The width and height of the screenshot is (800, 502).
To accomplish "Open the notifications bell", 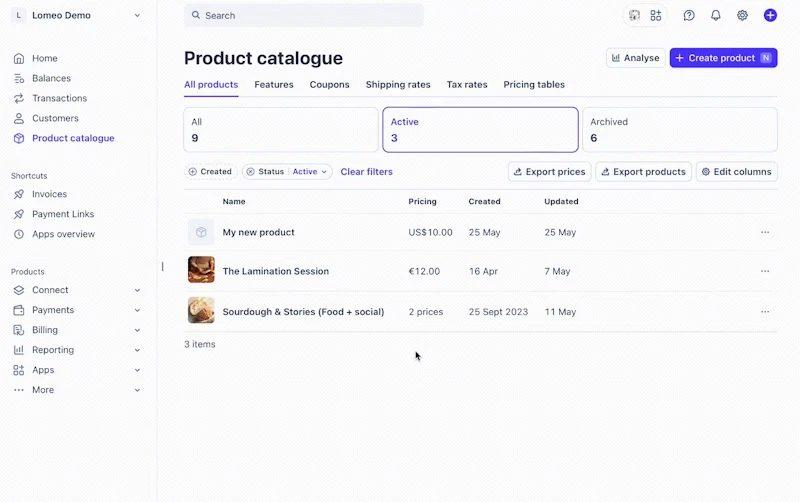I will (x=716, y=15).
